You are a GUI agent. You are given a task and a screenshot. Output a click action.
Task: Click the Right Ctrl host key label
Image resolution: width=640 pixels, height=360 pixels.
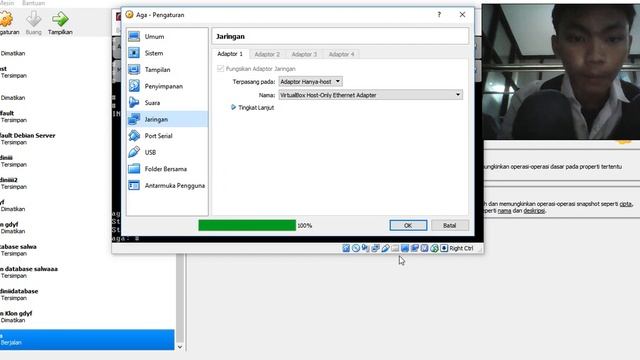(x=461, y=248)
